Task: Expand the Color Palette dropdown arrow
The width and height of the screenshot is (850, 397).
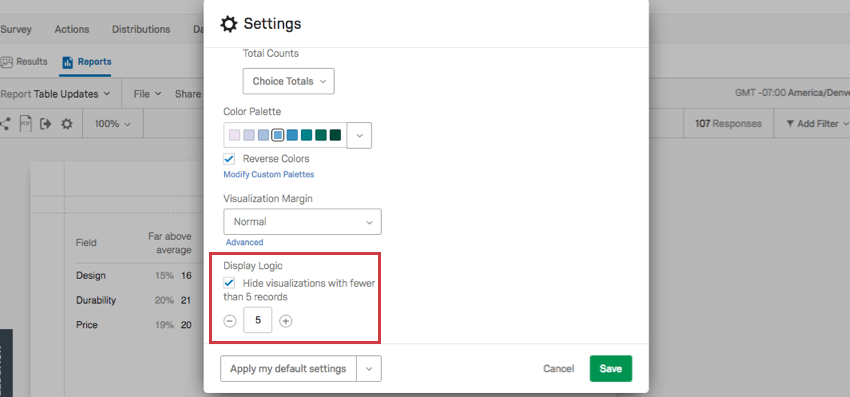Action: click(359, 135)
